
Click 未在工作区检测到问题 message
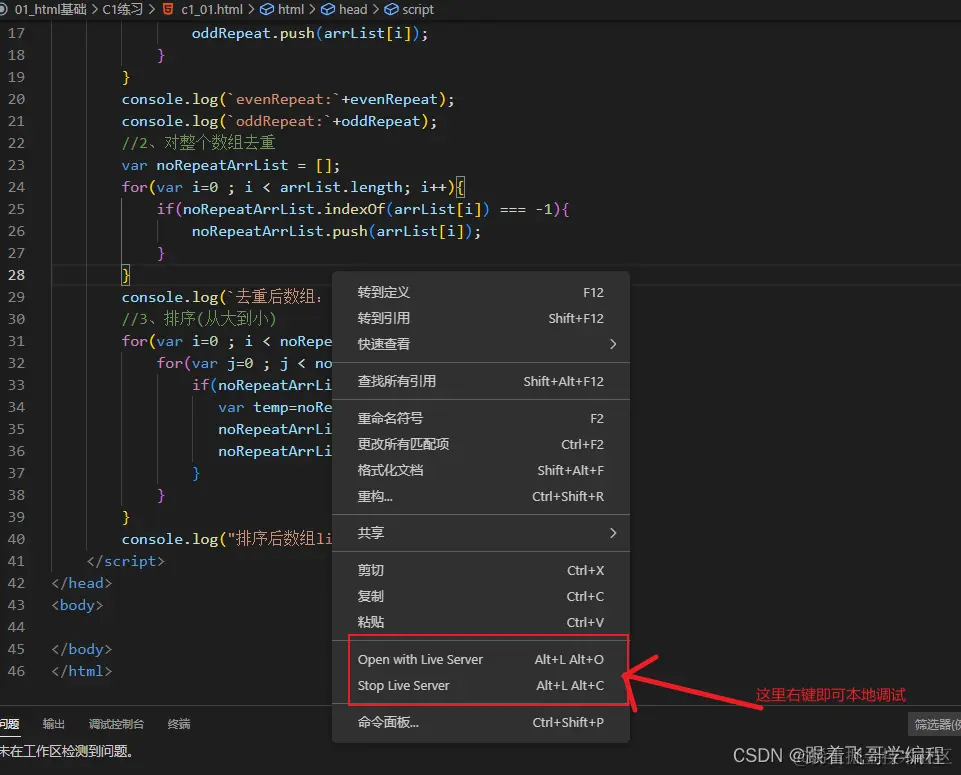click(x=66, y=750)
